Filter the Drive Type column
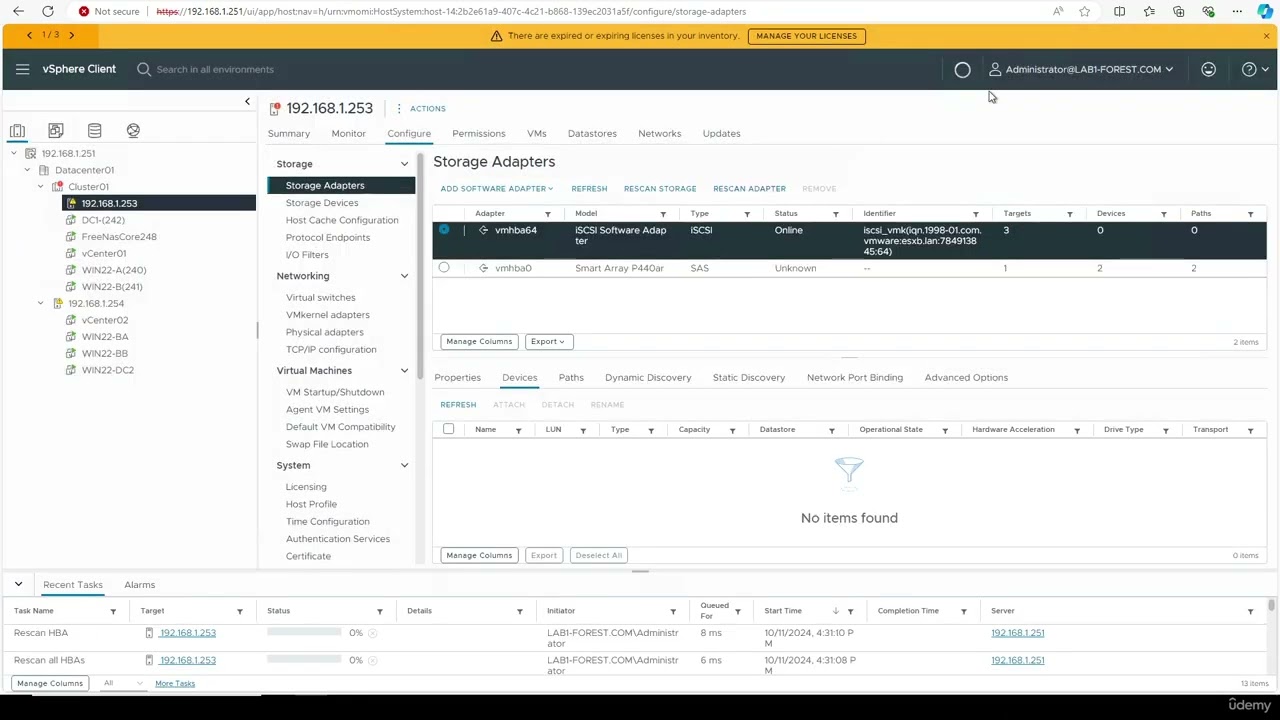This screenshot has height=720, width=1280. tap(1165, 430)
